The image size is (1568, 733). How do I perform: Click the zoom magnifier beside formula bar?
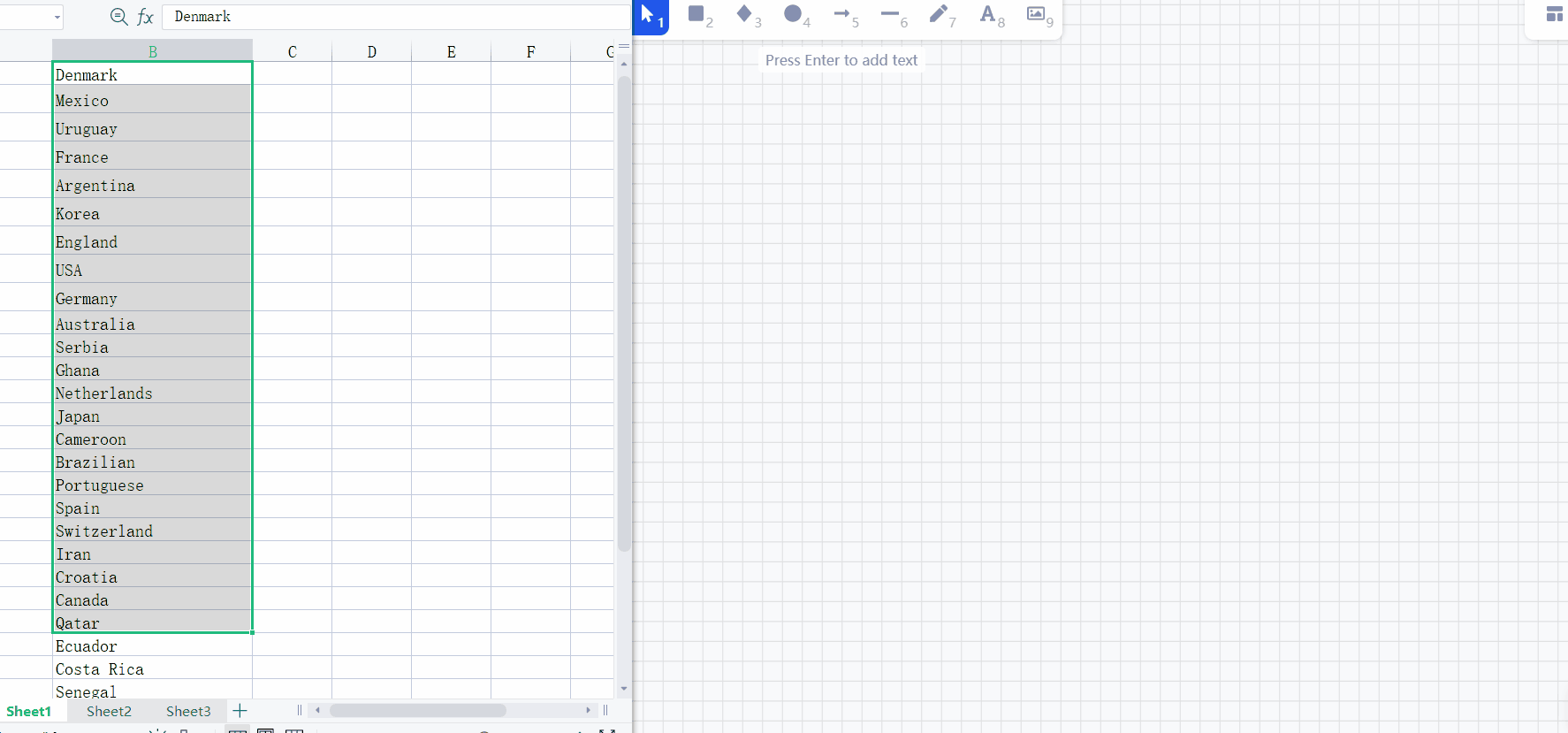click(x=118, y=17)
